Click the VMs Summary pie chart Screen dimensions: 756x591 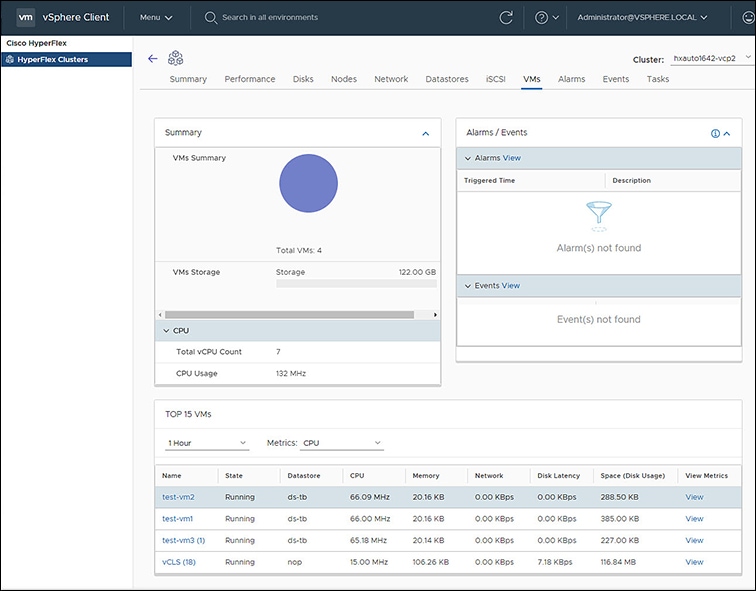(309, 183)
